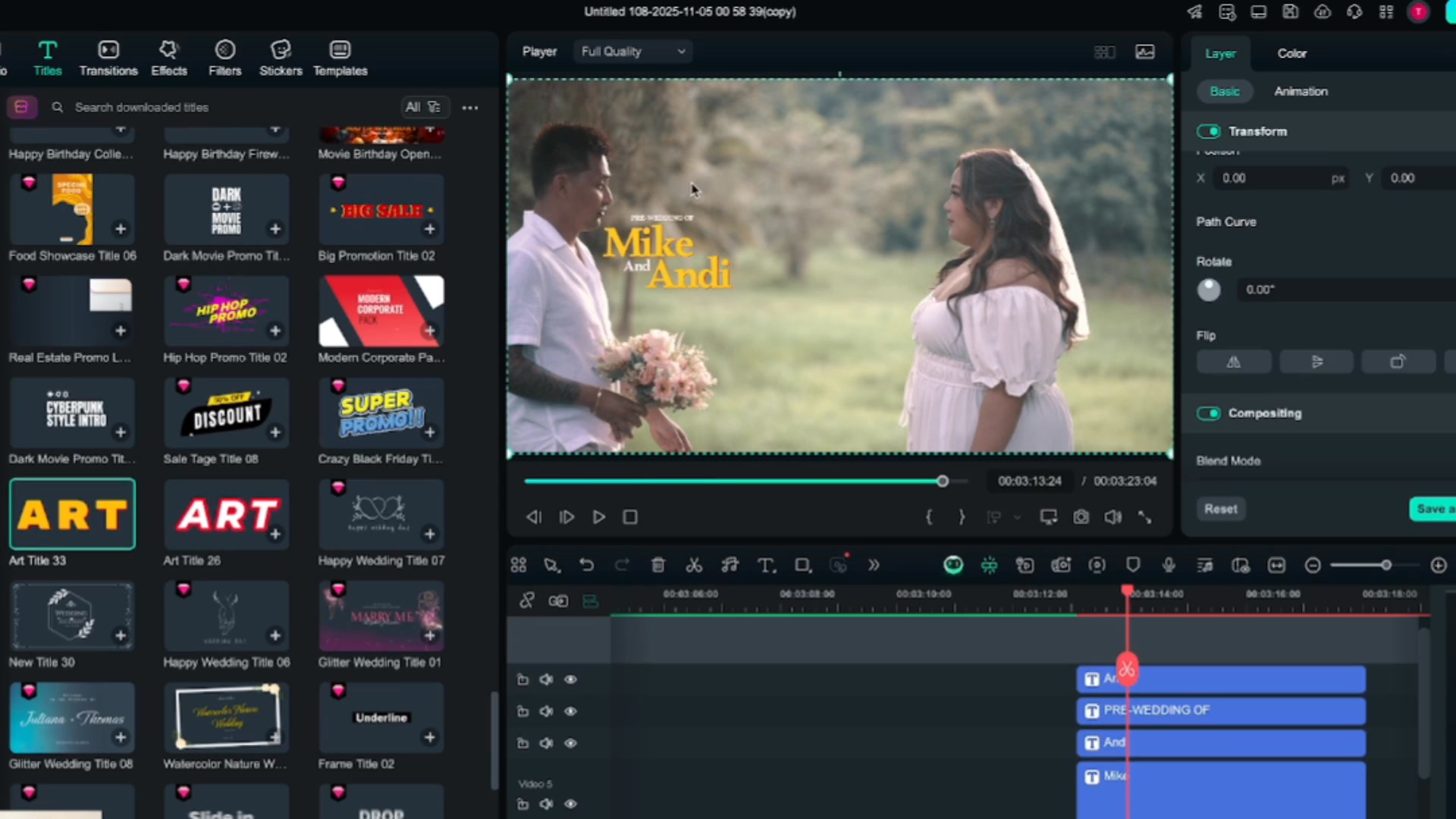Click the Discount Sale Tage Title 08 thumbnail

tap(226, 413)
